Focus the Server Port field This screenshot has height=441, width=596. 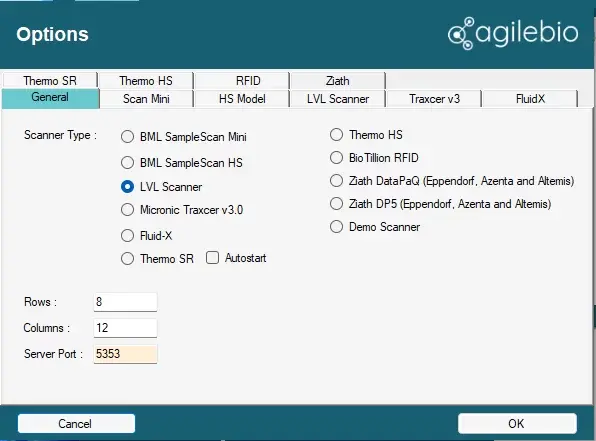(x=125, y=354)
